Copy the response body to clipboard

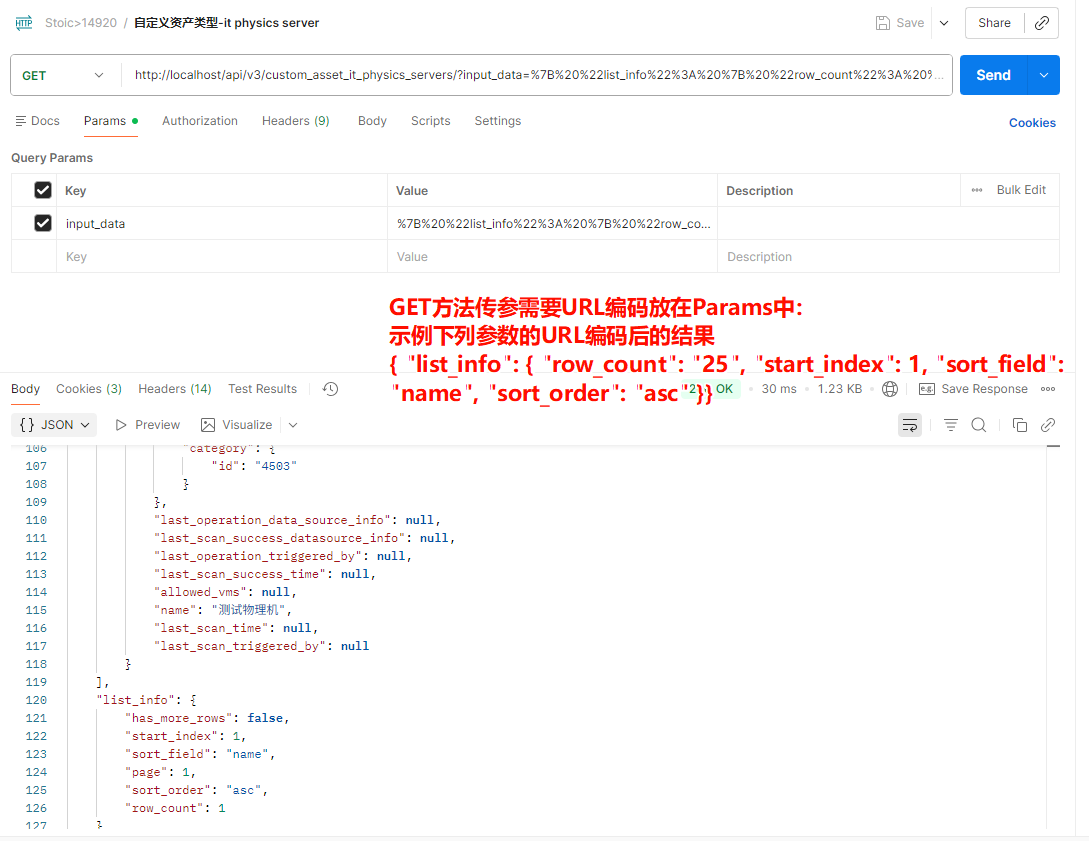[x=1020, y=425]
